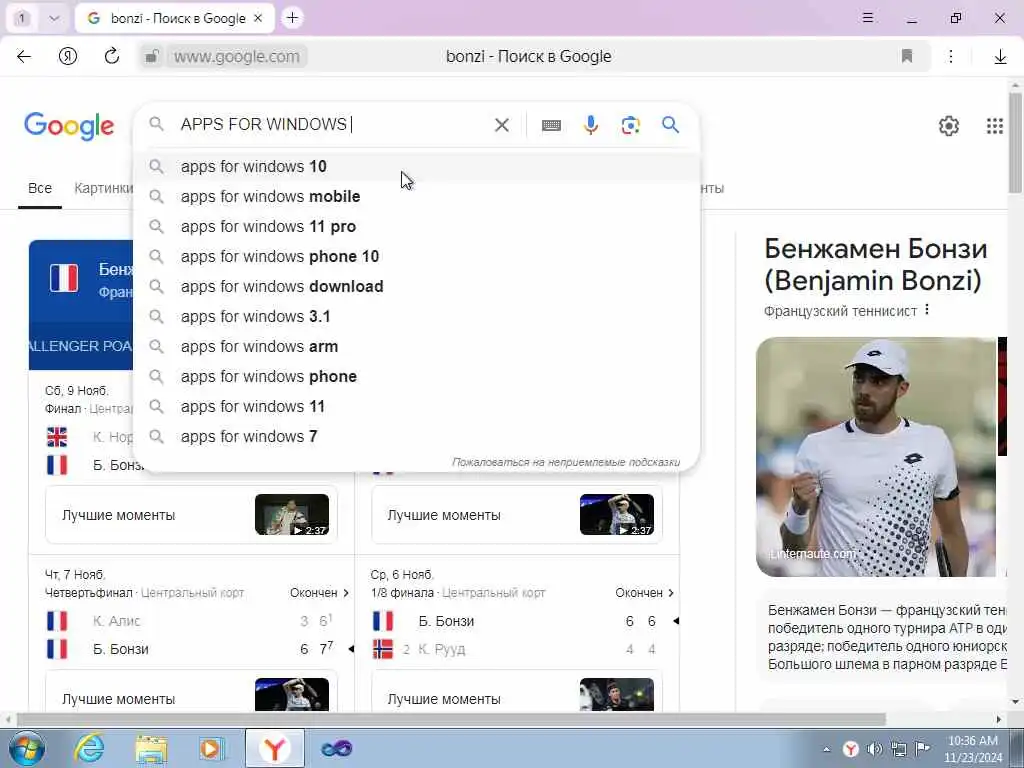This screenshot has width=1024, height=768.
Task: Choose suggestion apps for windows mobile
Action: (x=416, y=197)
